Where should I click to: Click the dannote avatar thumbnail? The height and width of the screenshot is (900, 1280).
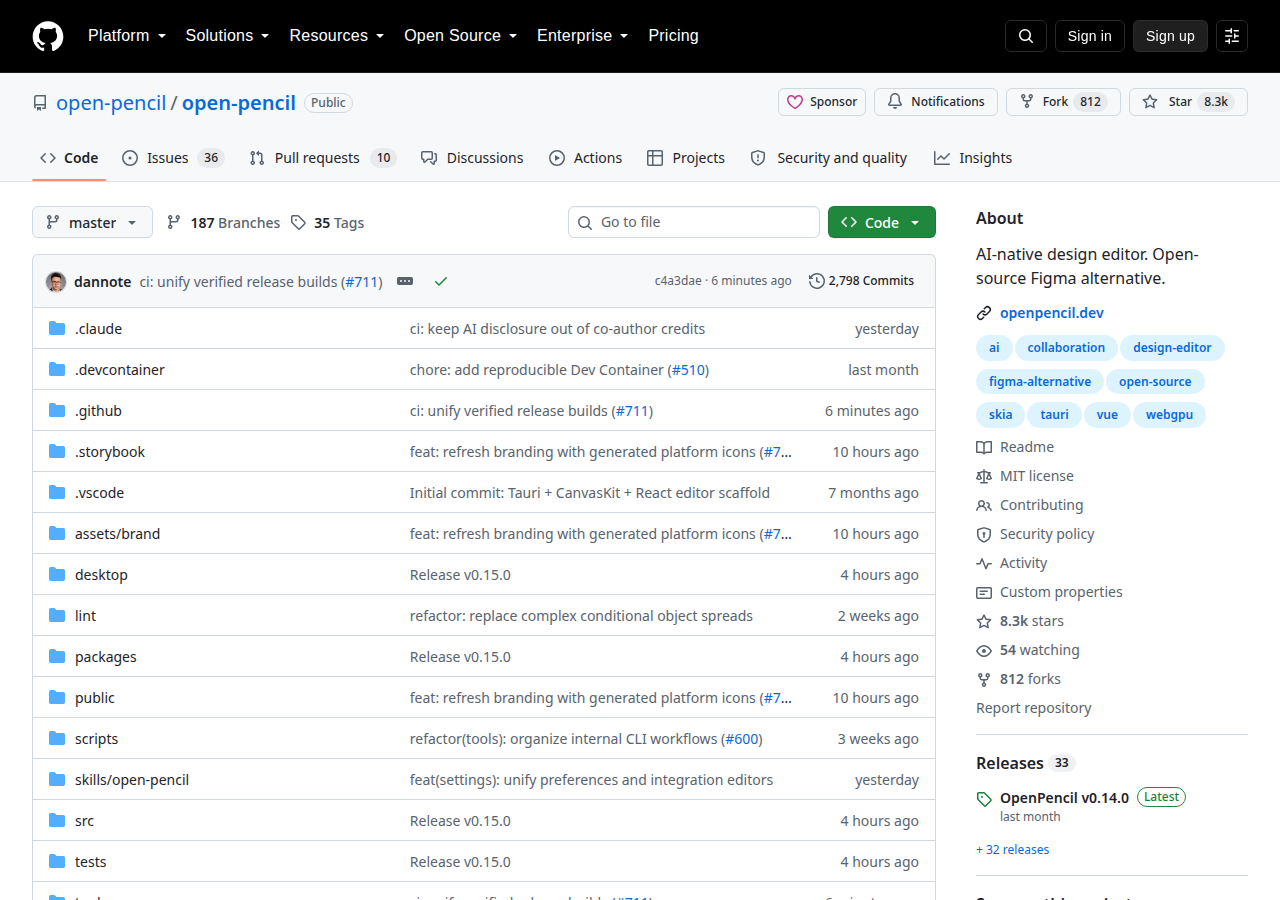pos(56,282)
